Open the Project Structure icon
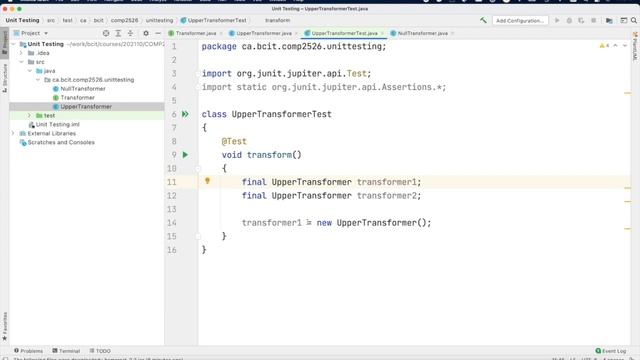Image resolution: width=640 pixels, height=360 pixels. coord(609,20)
